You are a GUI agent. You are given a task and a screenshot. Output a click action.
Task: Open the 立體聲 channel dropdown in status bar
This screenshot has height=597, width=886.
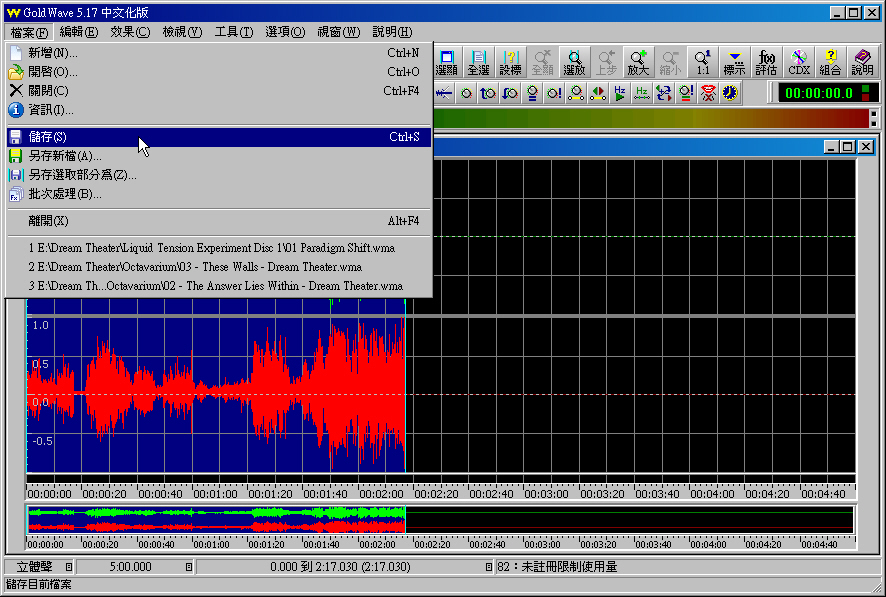(x=68, y=567)
